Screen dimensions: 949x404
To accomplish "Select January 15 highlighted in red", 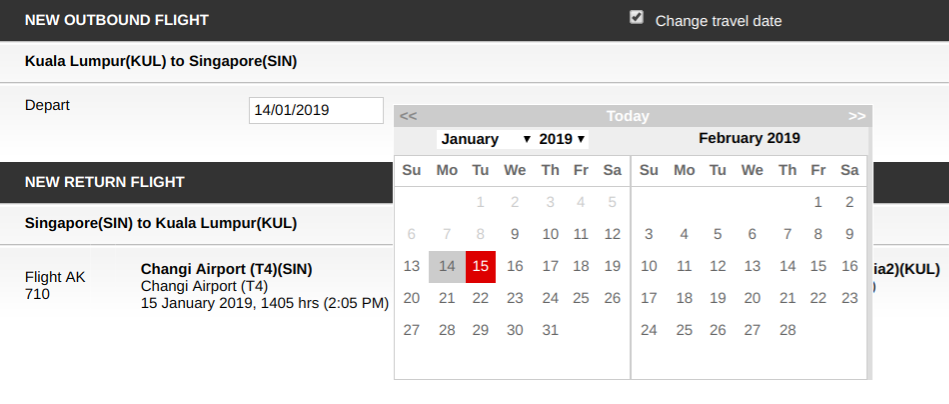I will click(x=480, y=266).
